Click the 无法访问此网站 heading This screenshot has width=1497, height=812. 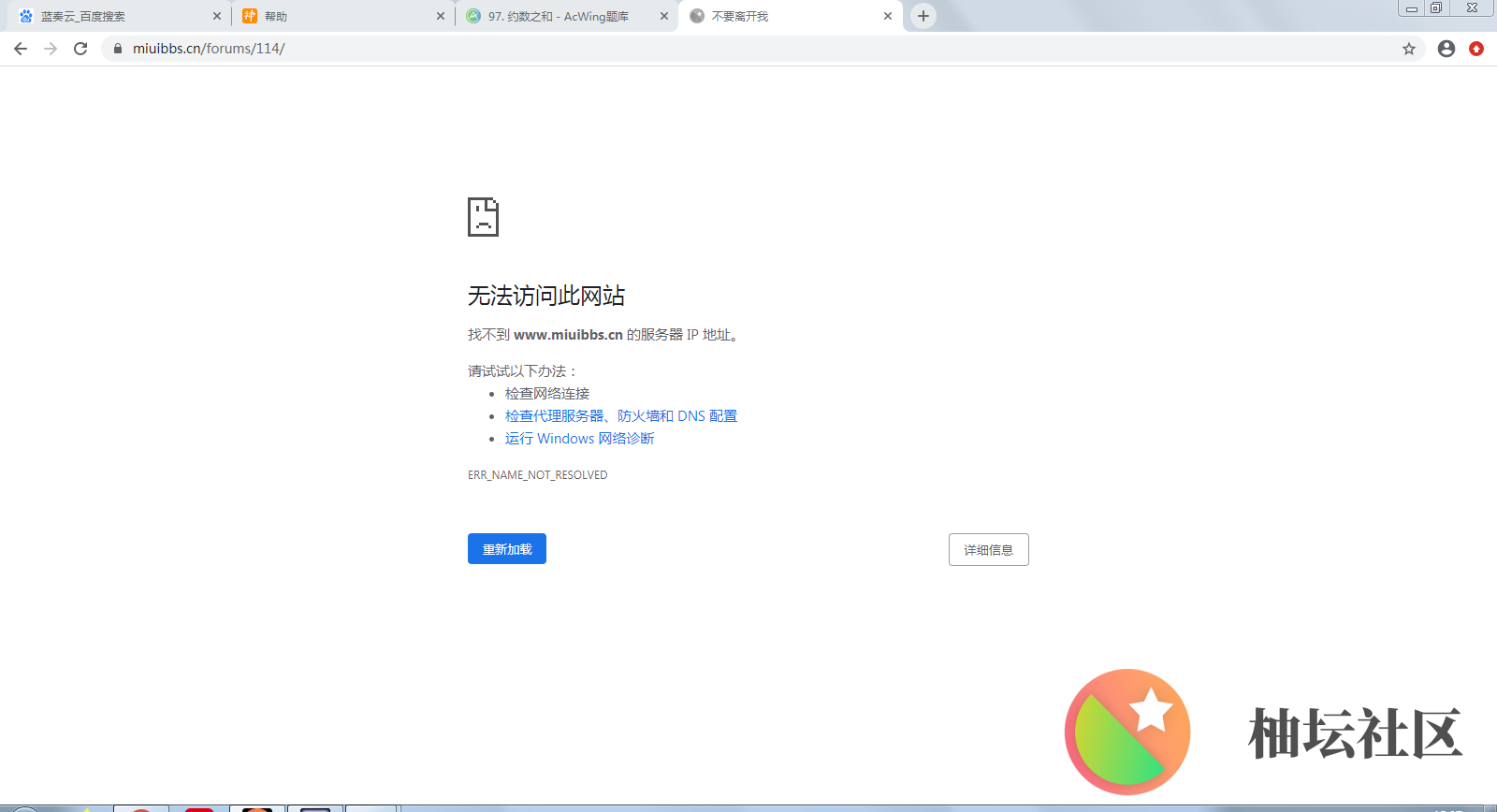point(546,296)
